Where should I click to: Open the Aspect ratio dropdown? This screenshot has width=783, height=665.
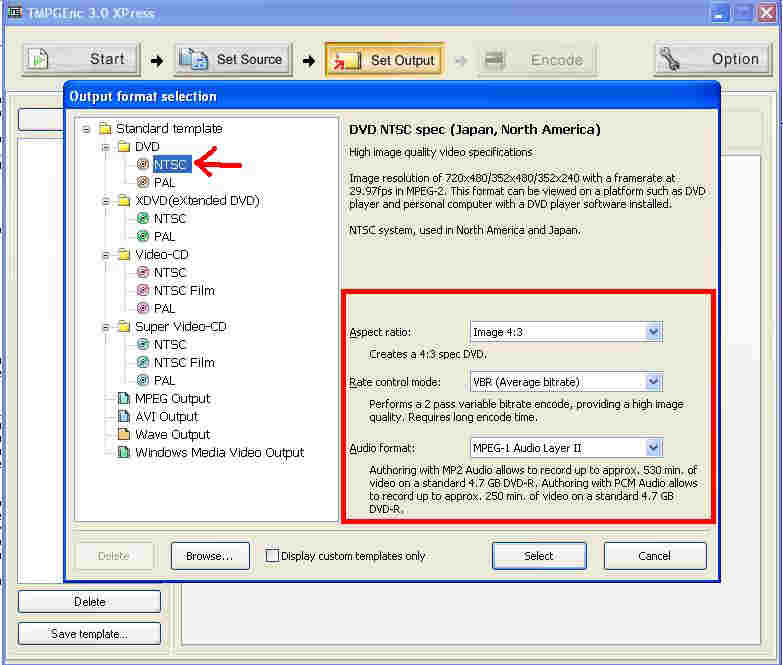[653, 332]
